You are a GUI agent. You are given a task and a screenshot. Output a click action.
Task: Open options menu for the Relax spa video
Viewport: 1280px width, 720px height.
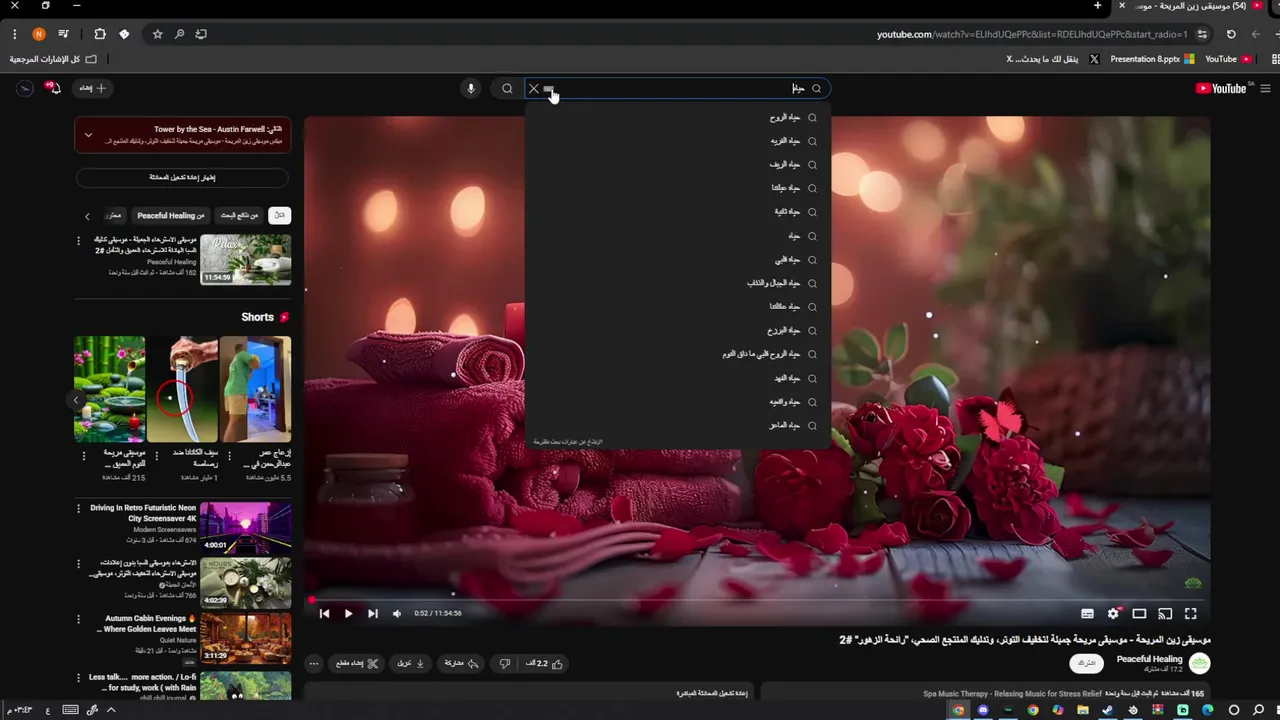[79, 241]
